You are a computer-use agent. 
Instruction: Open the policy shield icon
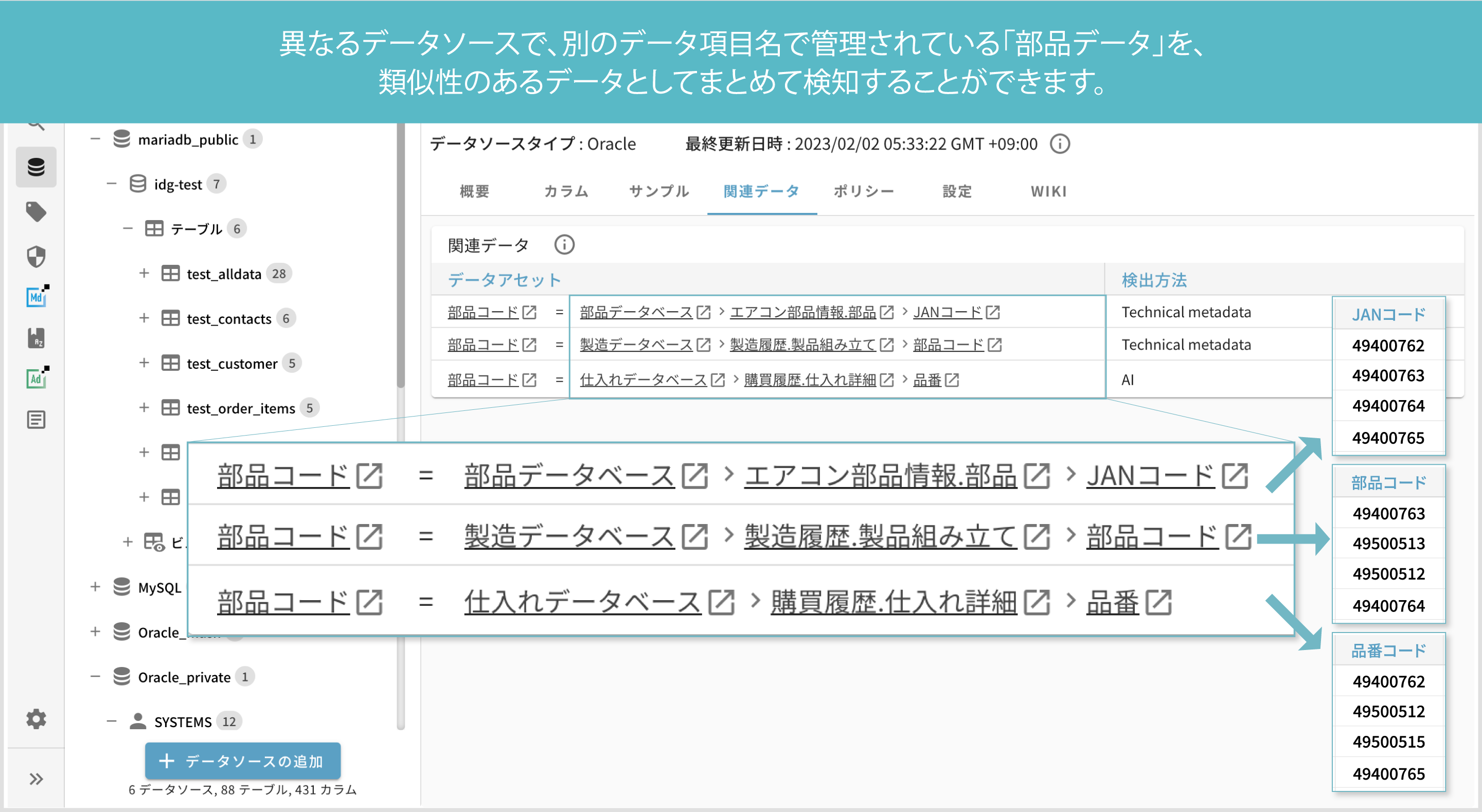coord(35,257)
